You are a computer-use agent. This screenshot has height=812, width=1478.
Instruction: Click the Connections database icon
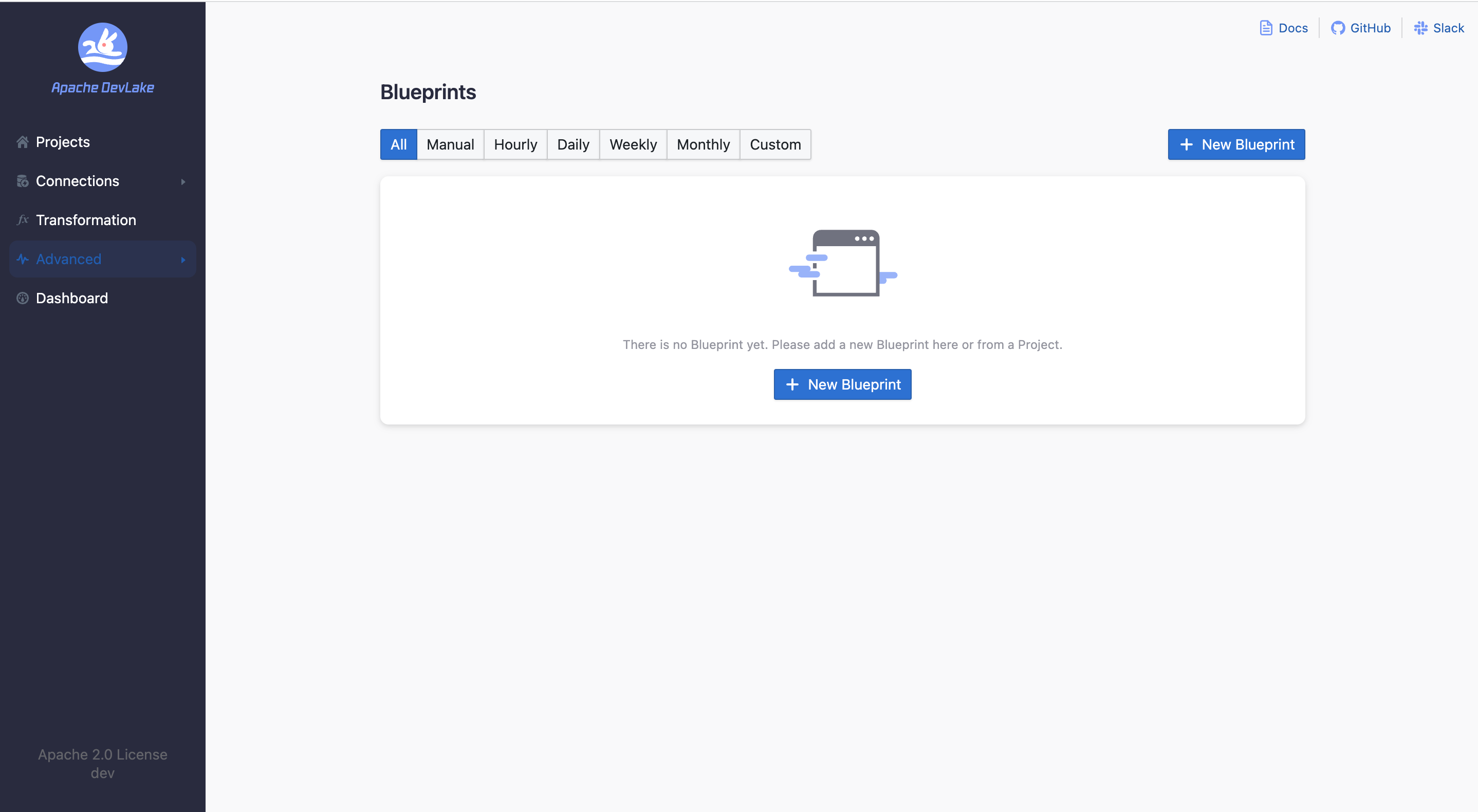click(23, 181)
